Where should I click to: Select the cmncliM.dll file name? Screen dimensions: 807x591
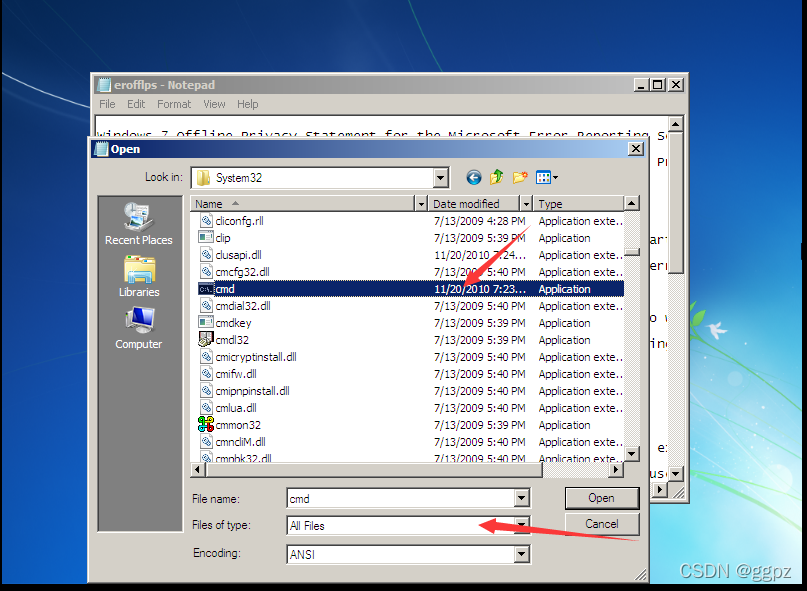pyautogui.click(x=240, y=442)
